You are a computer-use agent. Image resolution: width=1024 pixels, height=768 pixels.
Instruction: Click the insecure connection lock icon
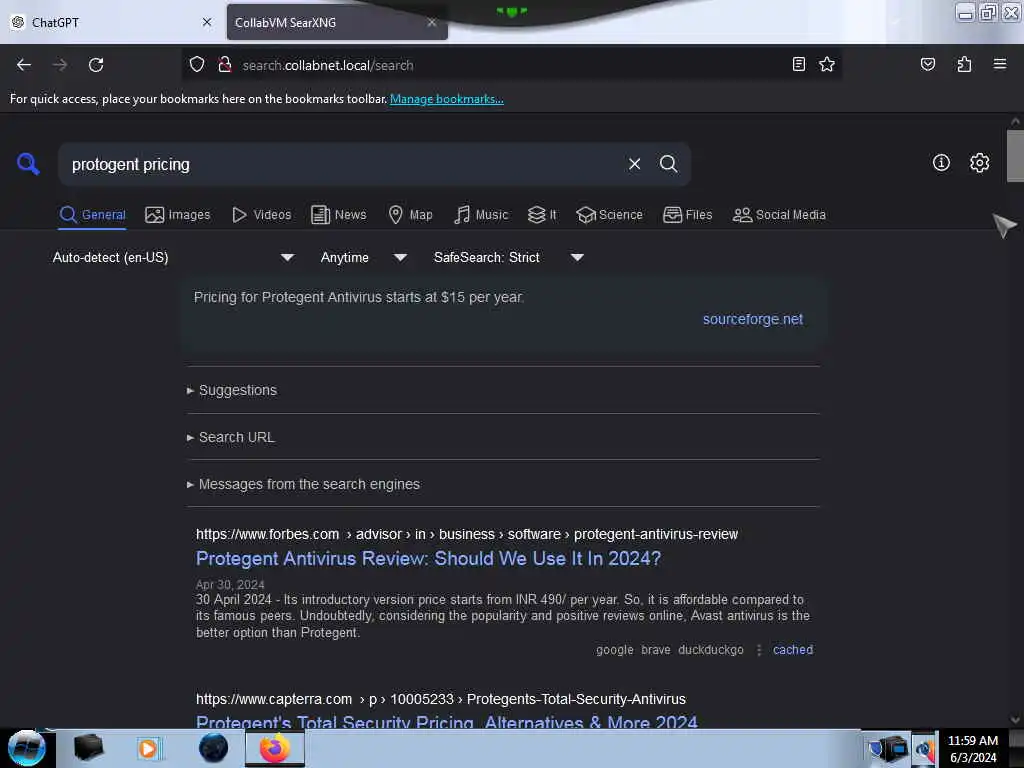[x=225, y=65]
